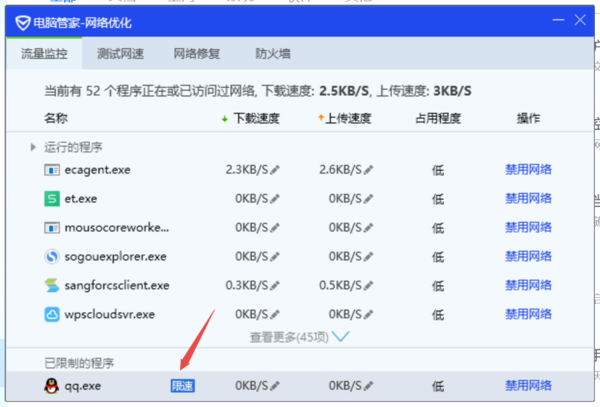Disable network for et.exe via 禁用网络
The width and height of the screenshot is (600, 407).
[528, 199]
